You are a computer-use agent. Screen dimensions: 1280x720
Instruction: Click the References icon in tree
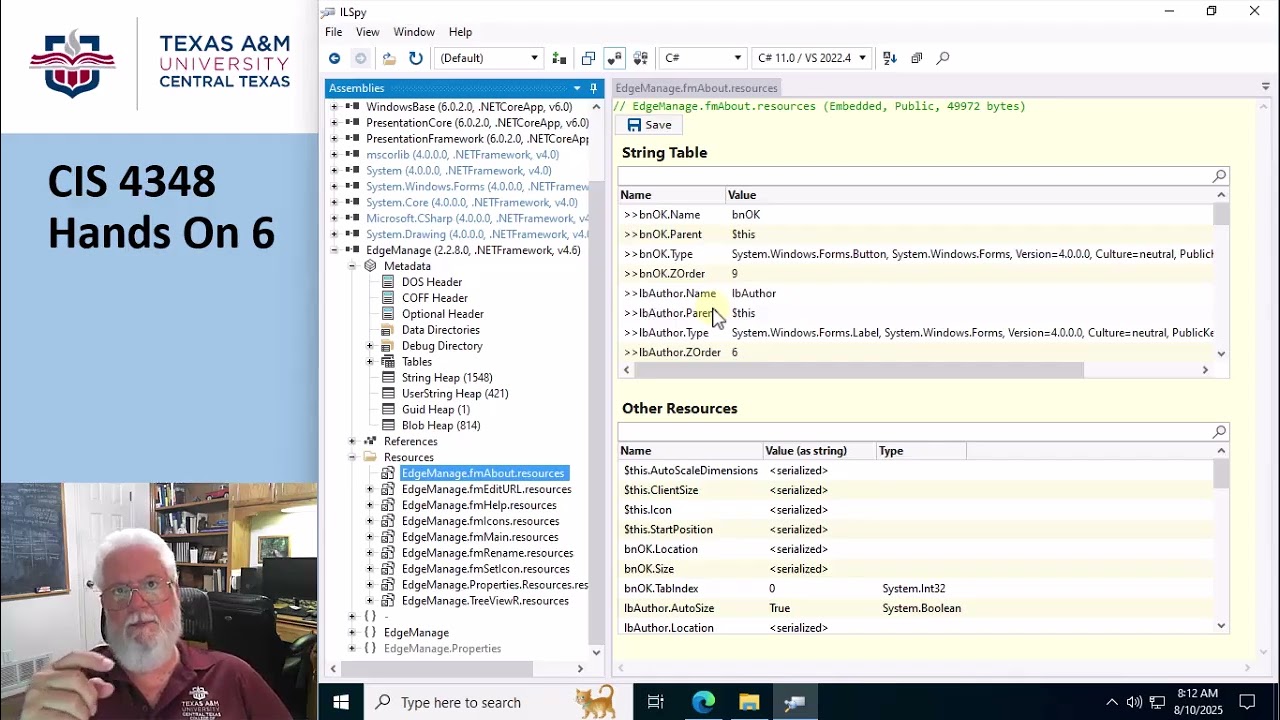pos(371,441)
